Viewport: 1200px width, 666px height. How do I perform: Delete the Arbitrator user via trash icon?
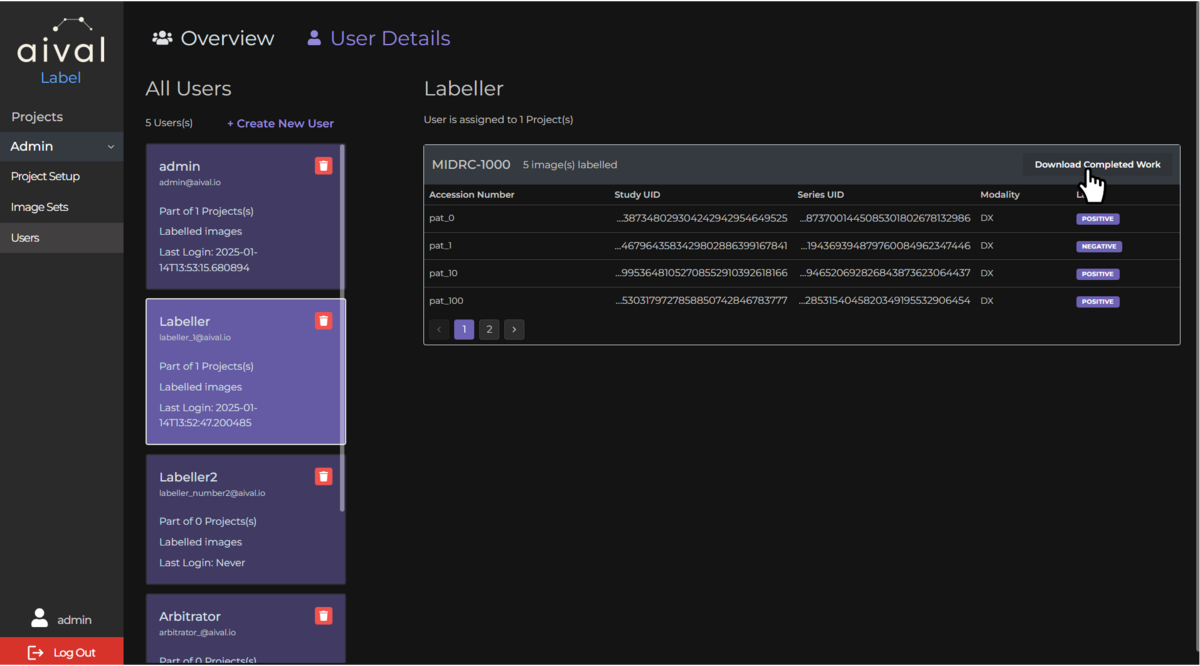click(323, 615)
